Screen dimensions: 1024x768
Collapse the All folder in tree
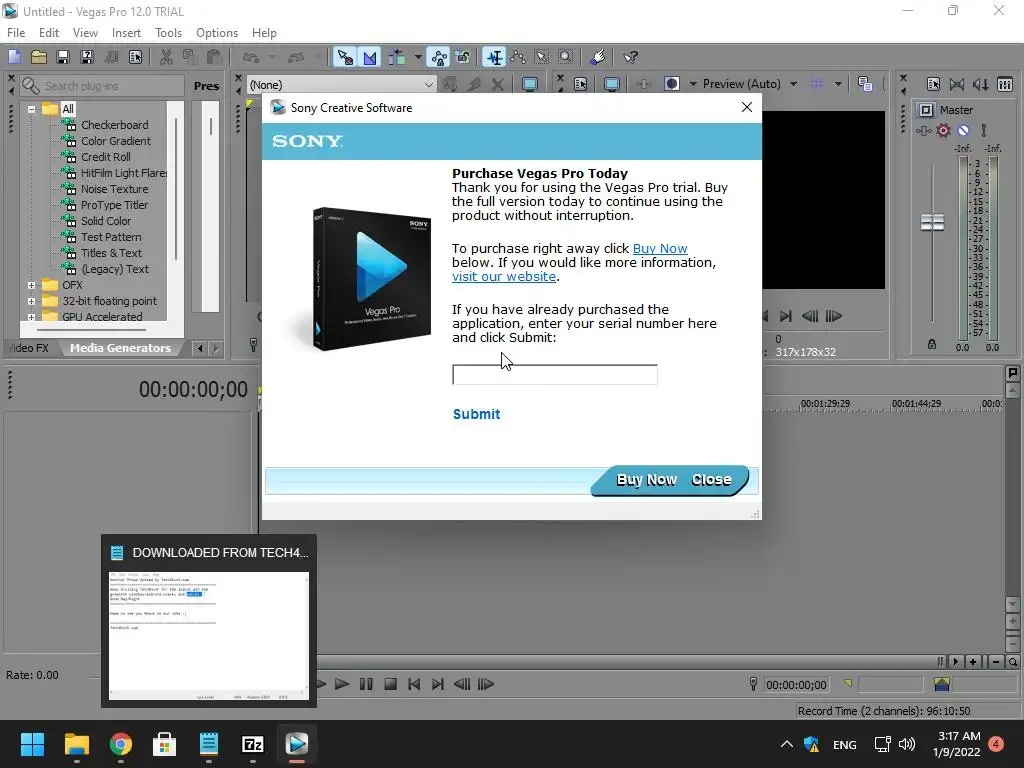click(31, 109)
